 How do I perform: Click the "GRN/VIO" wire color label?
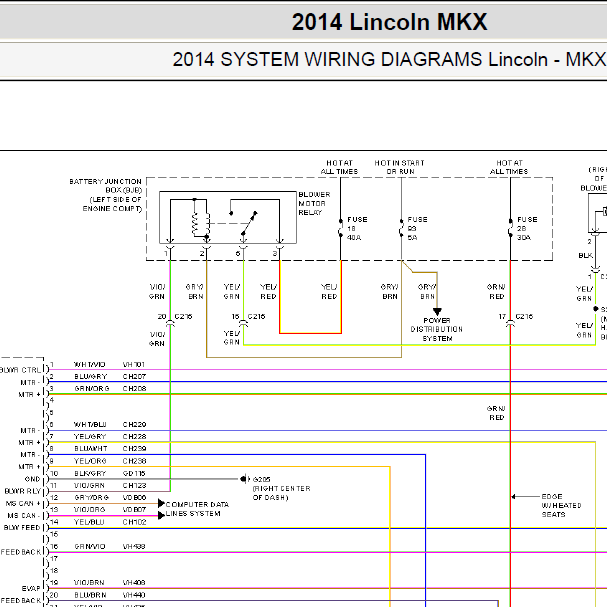89,547
